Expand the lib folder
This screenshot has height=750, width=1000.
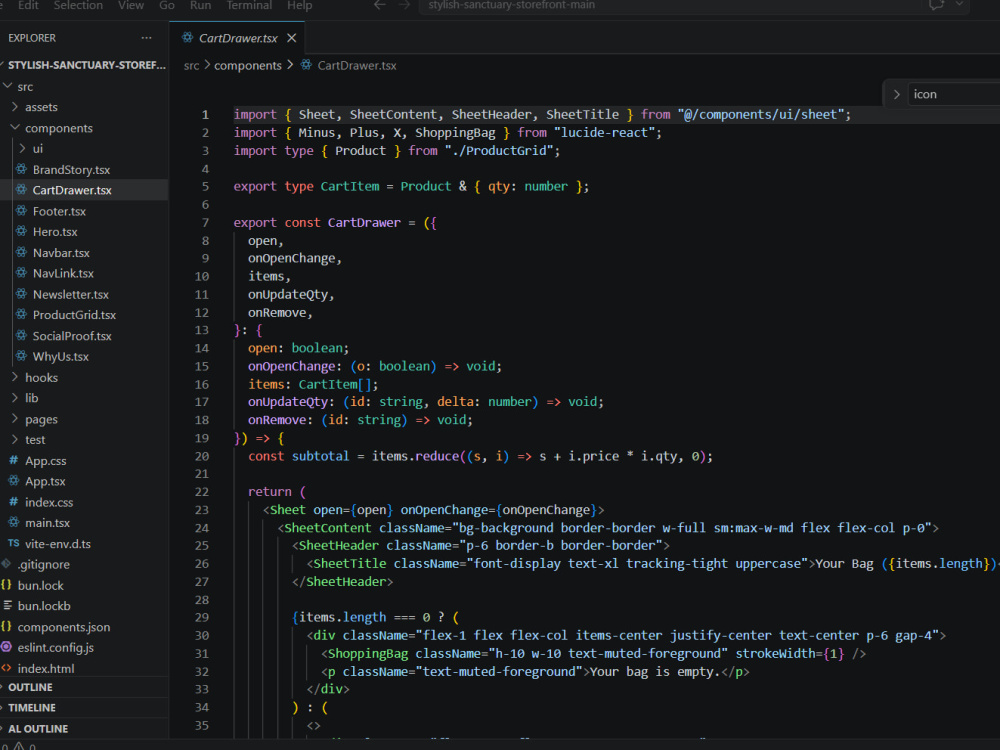[15, 397]
